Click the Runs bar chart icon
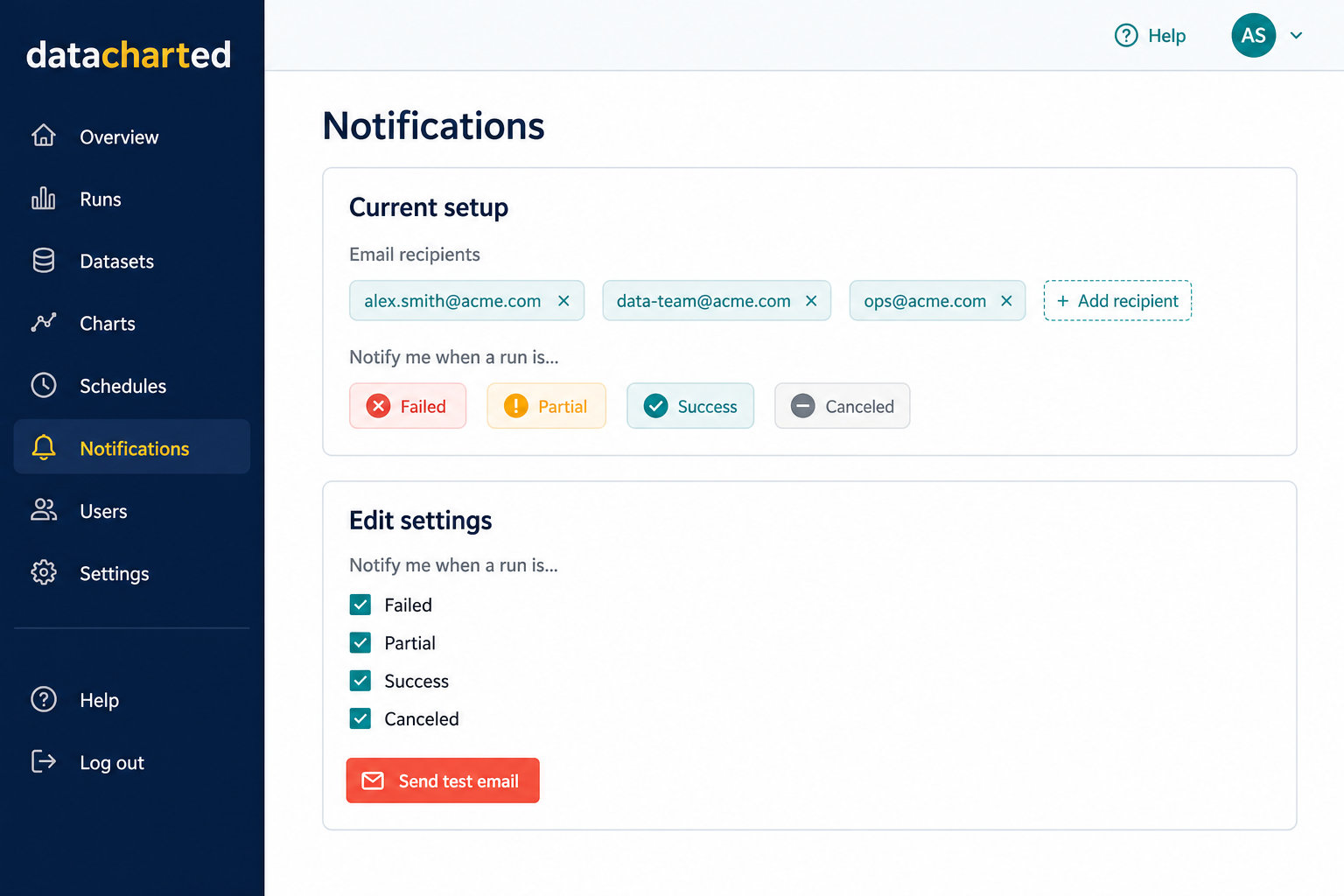The image size is (1344, 896). (x=44, y=199)
